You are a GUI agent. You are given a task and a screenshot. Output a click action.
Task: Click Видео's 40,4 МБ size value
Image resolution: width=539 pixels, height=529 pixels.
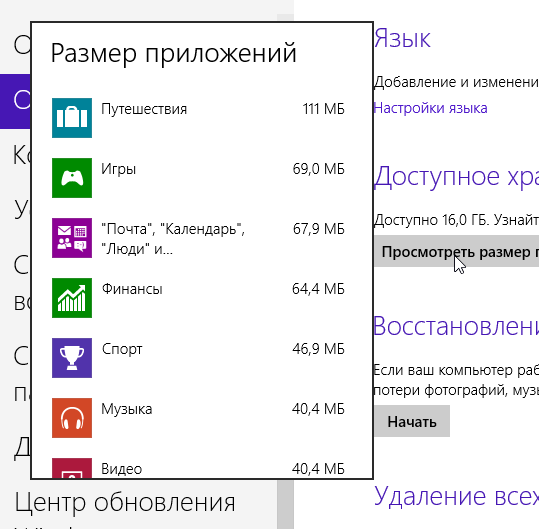(318, 469)
